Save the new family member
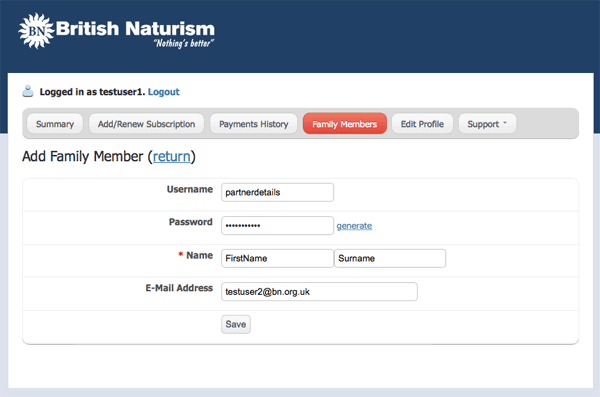 click(x=236, y=324)
